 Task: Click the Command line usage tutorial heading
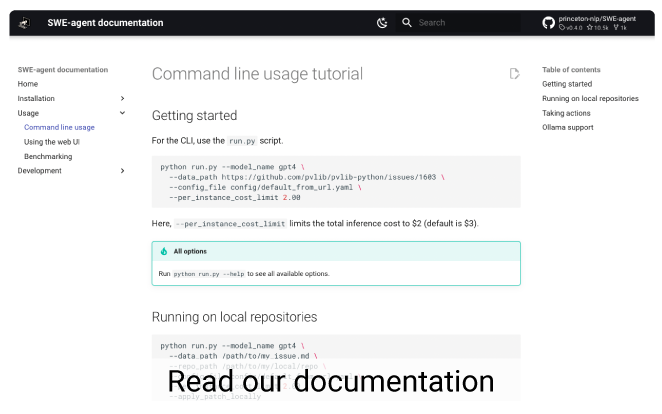pyautogui.click(x=257, y=74)
